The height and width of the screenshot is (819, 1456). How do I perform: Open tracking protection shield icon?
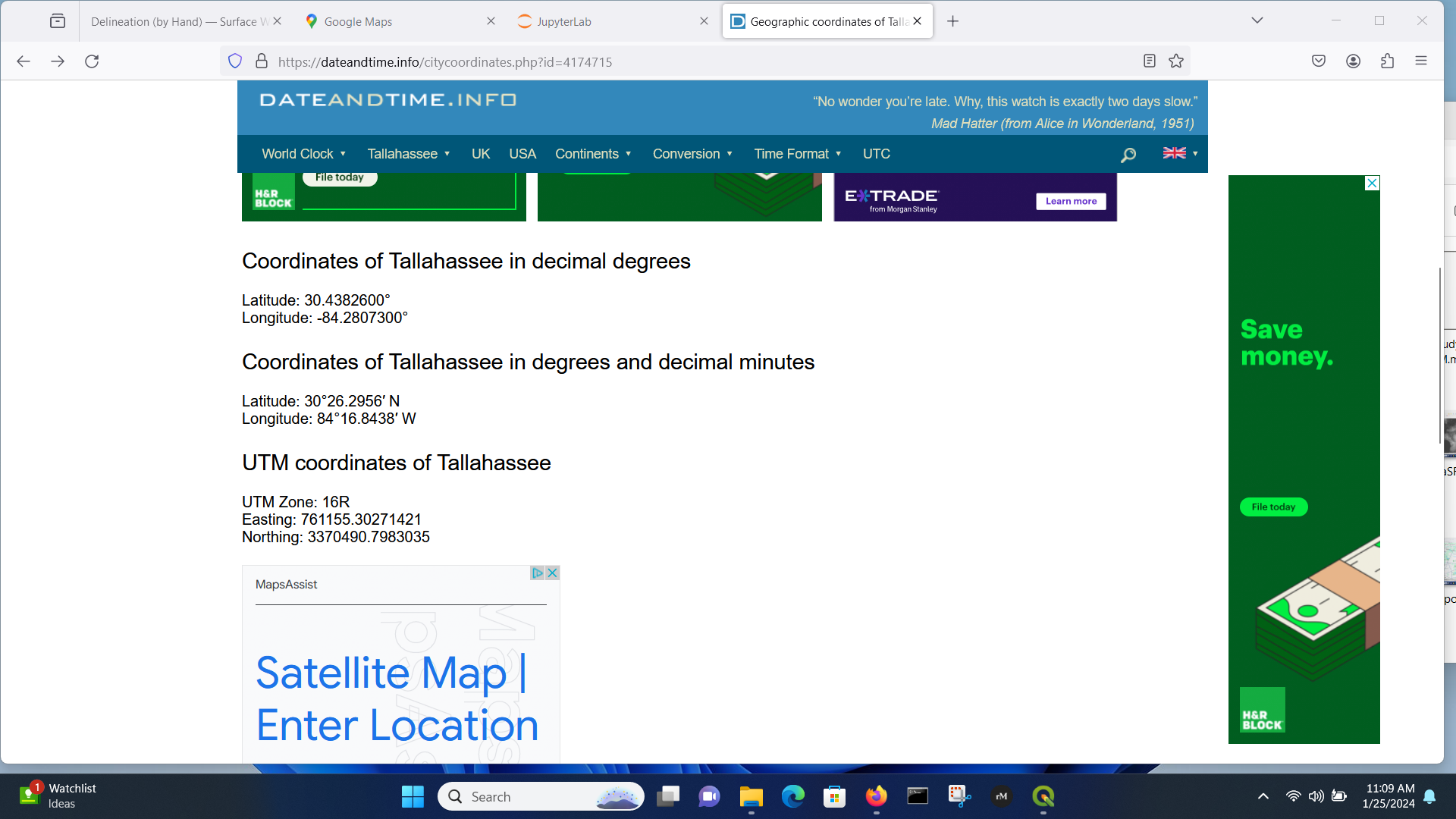[235, 61]
